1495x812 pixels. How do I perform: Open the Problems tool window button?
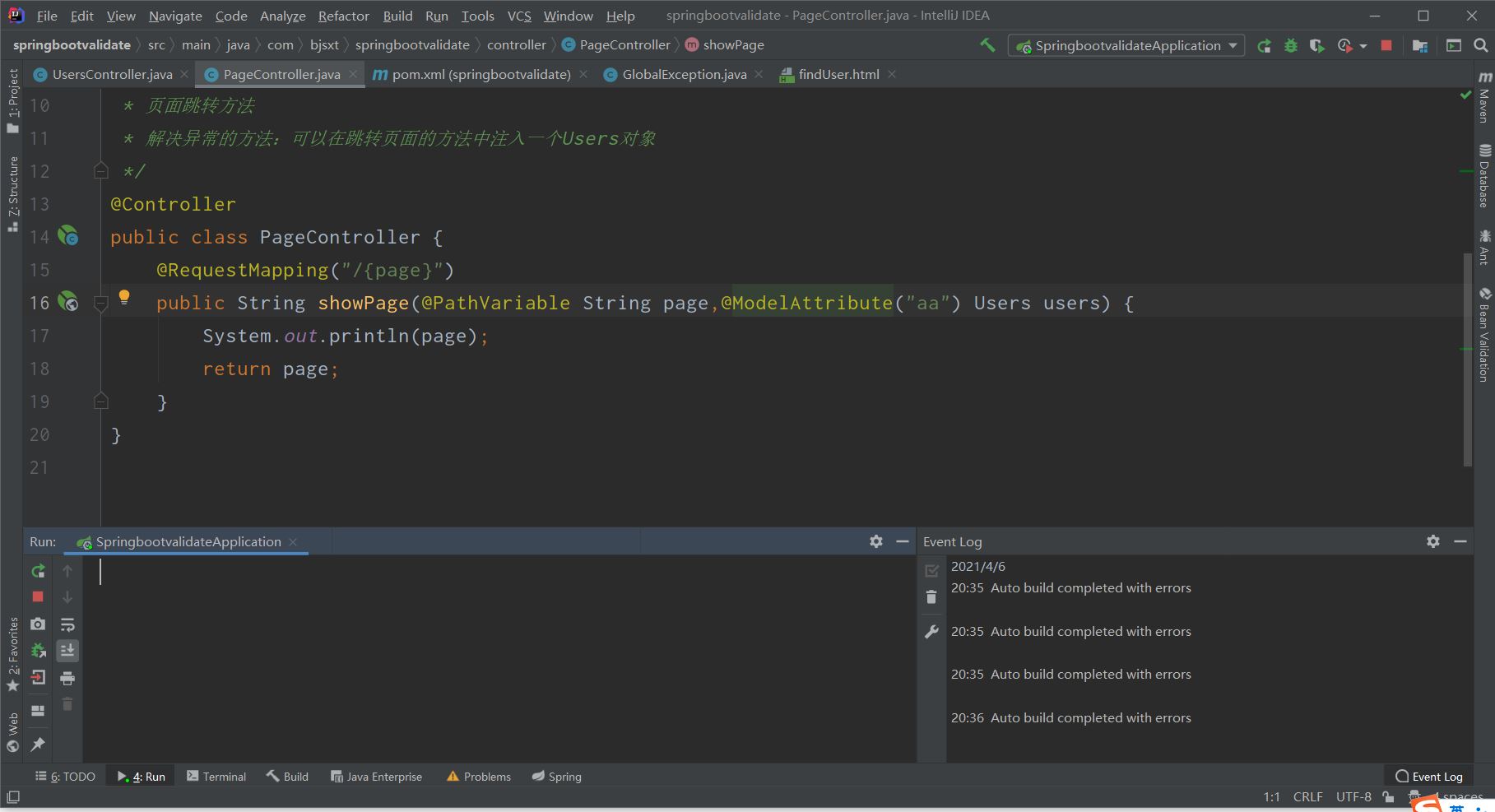click(479, 777)
